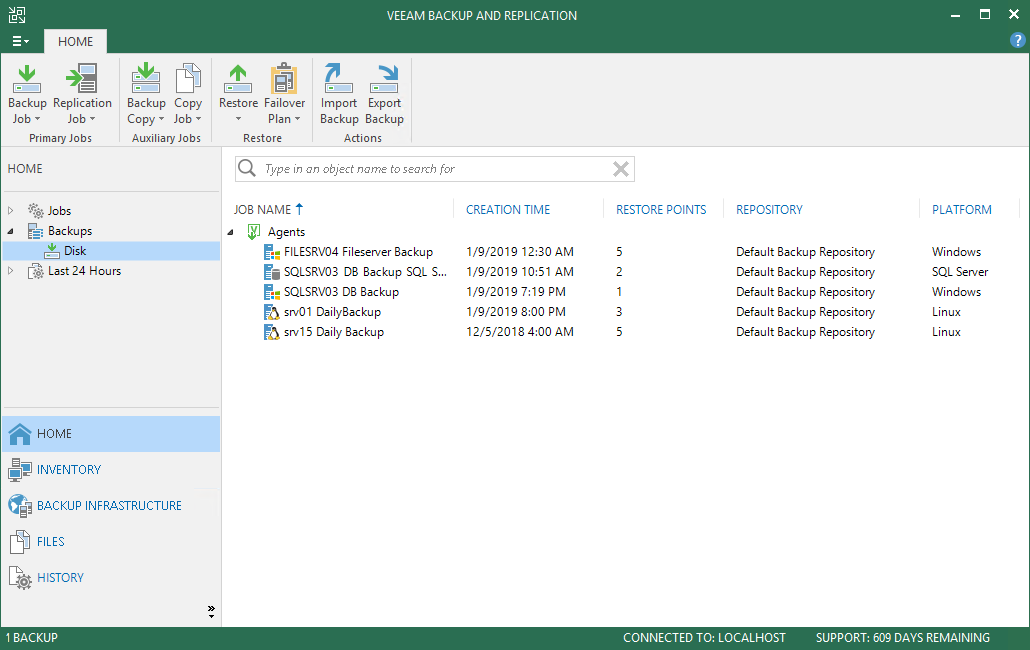Open the FILES view
Image resolution: width=1030 pixels, height=650 pixels.
[111, 542]
